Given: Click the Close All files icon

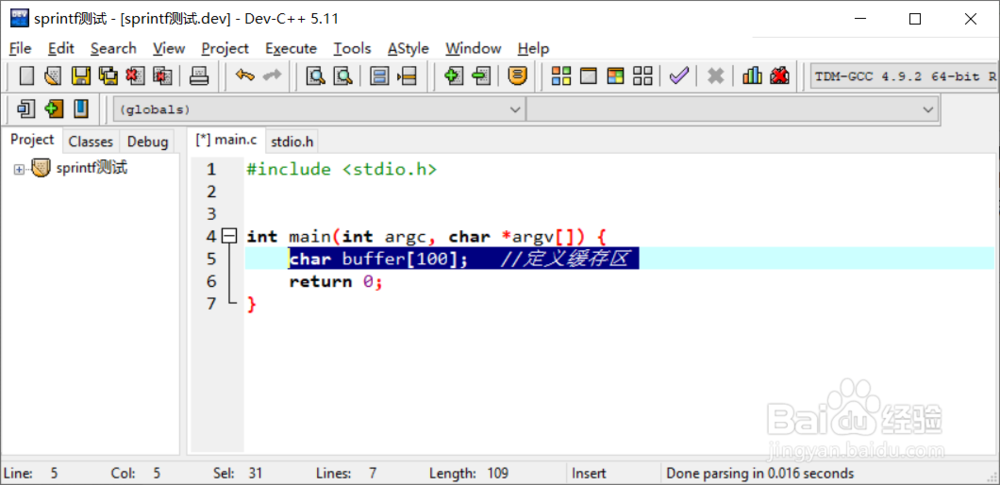Looking at the screenshot, I should click(163, 77).
